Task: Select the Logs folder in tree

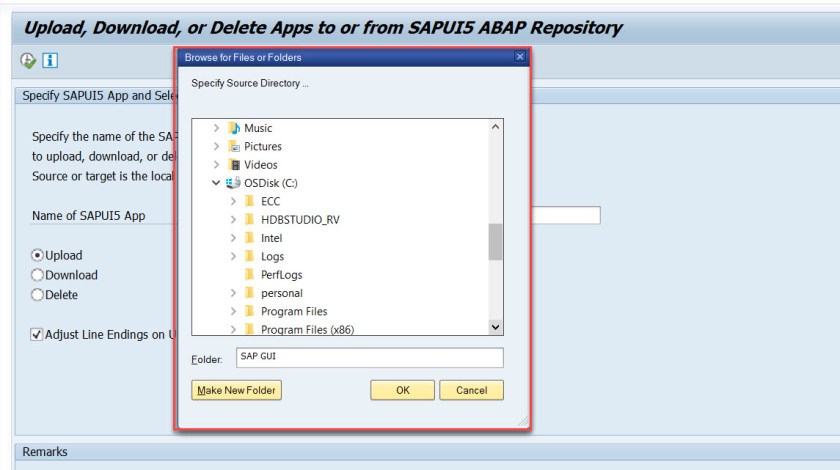Action: click(x=272, y=256)
